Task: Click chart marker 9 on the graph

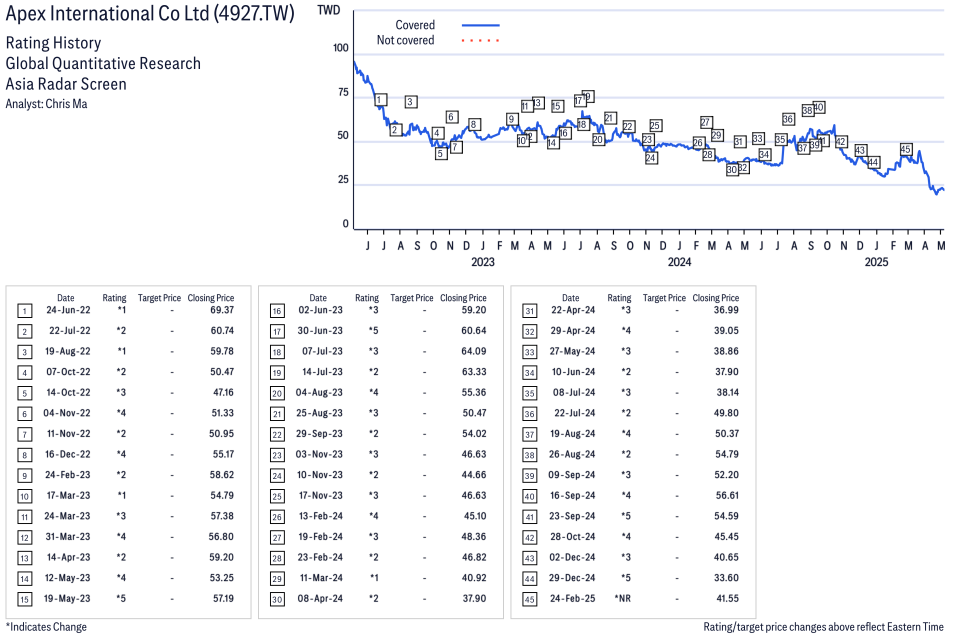Action: pos(512,119)
